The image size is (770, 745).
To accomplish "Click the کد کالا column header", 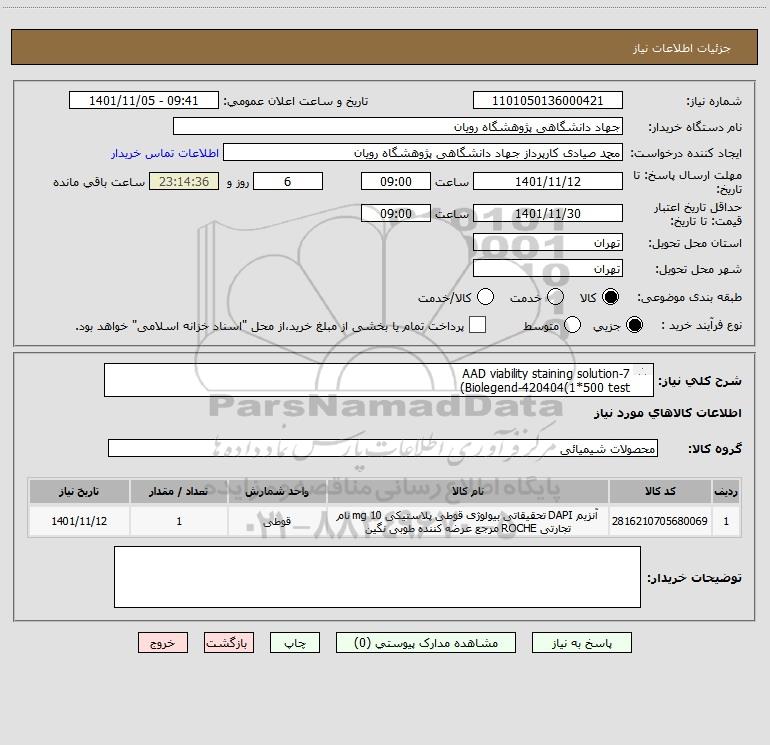I will click(660, 492).
